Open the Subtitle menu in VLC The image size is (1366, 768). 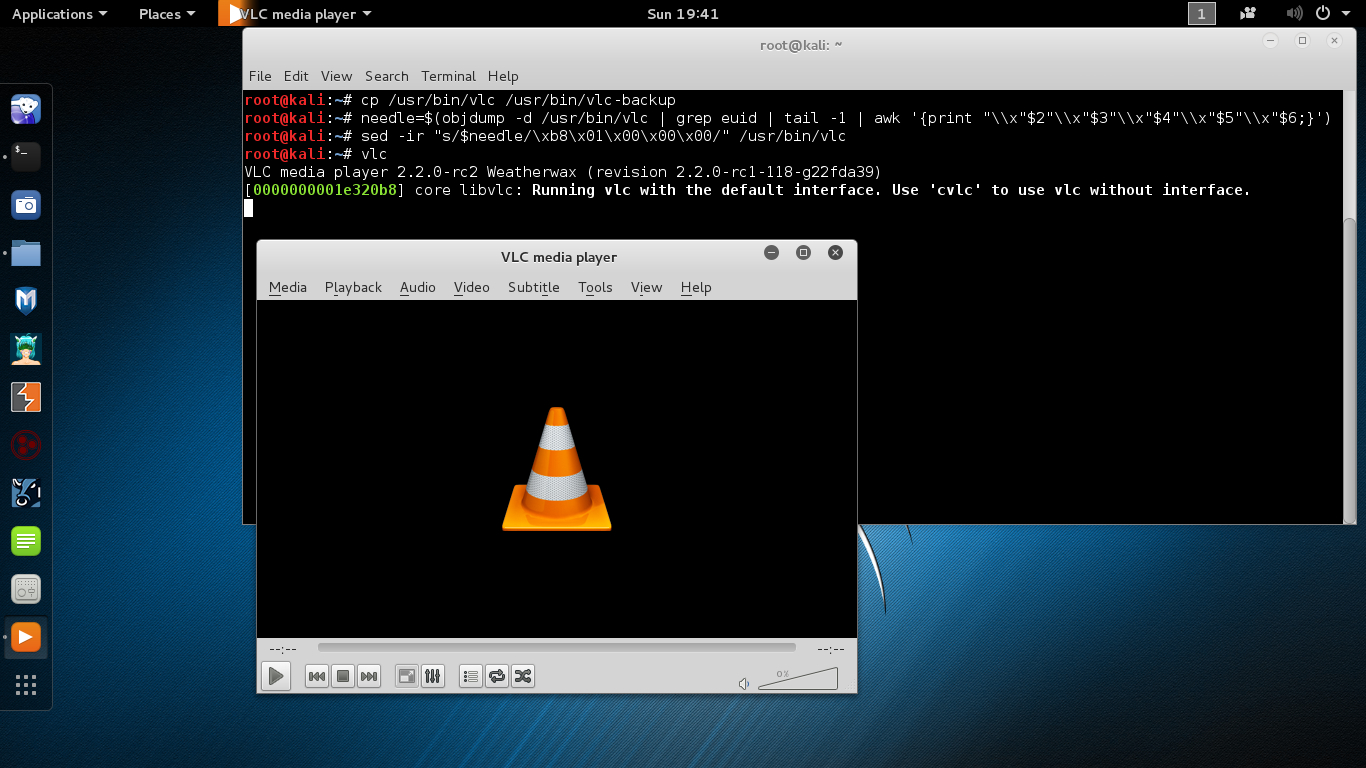534,287
